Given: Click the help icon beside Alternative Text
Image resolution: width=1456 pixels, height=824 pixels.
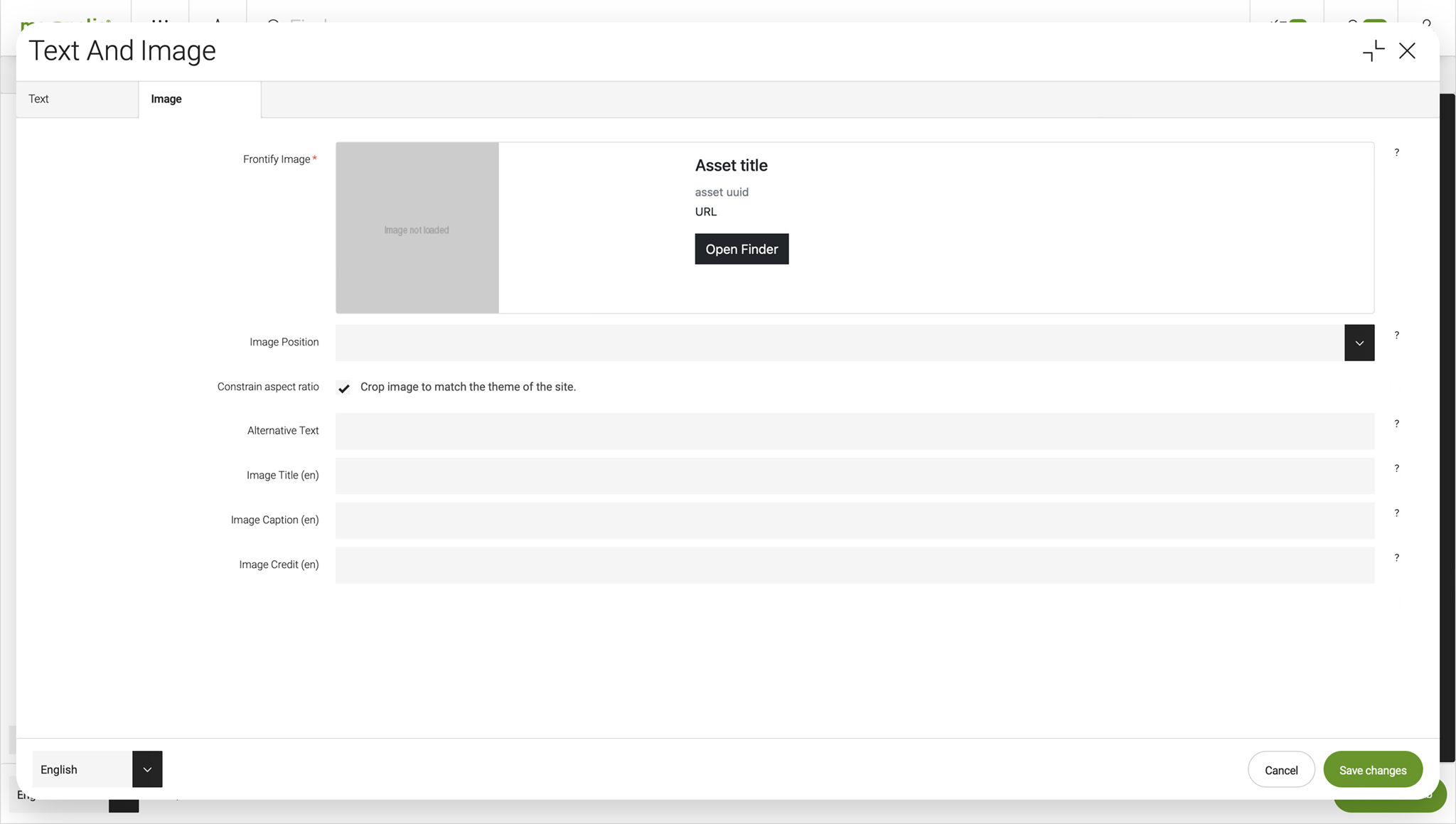Looking at the screenshot, I should [1396, 423].
